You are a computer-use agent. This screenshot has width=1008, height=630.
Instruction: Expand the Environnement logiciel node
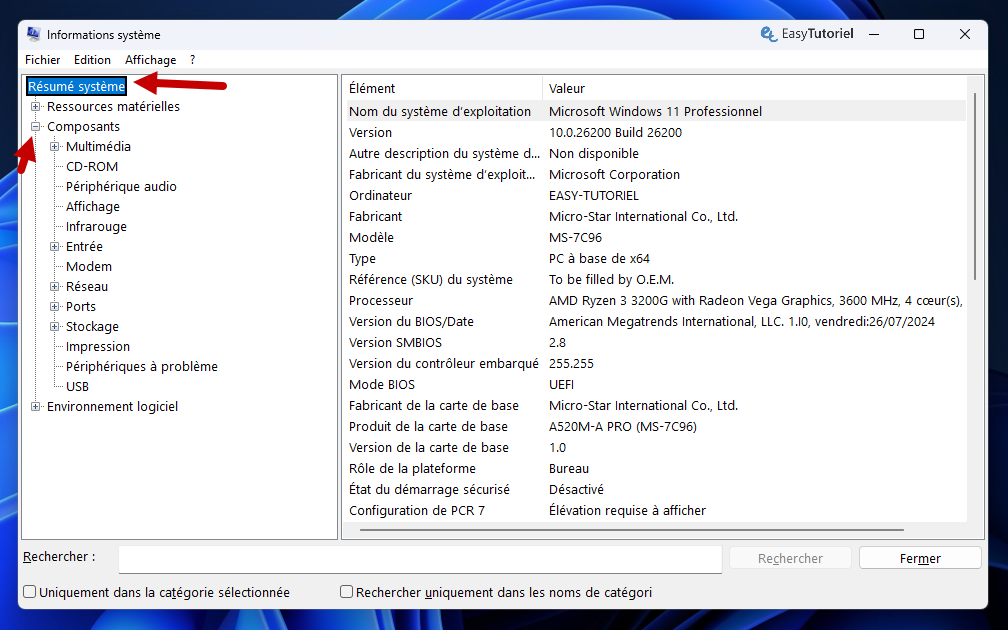(x=35, y=406)
